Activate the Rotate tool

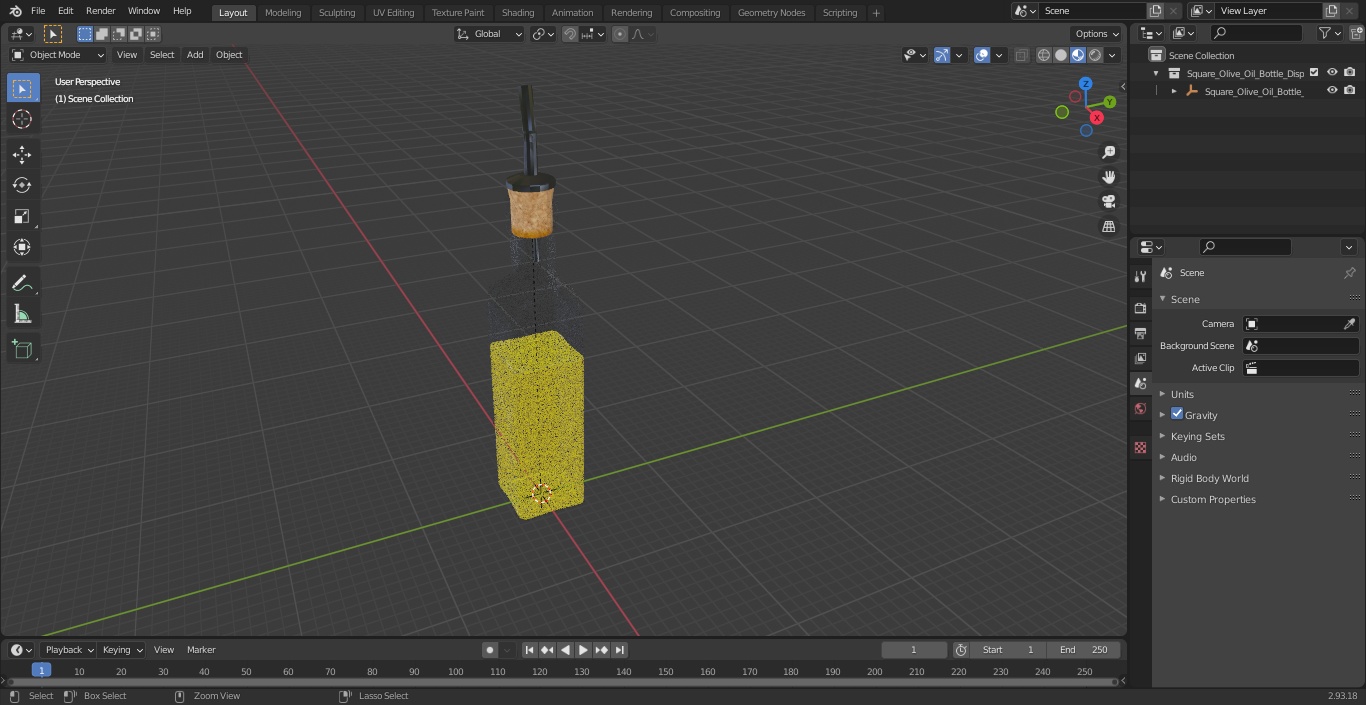[x=22, y=185]
